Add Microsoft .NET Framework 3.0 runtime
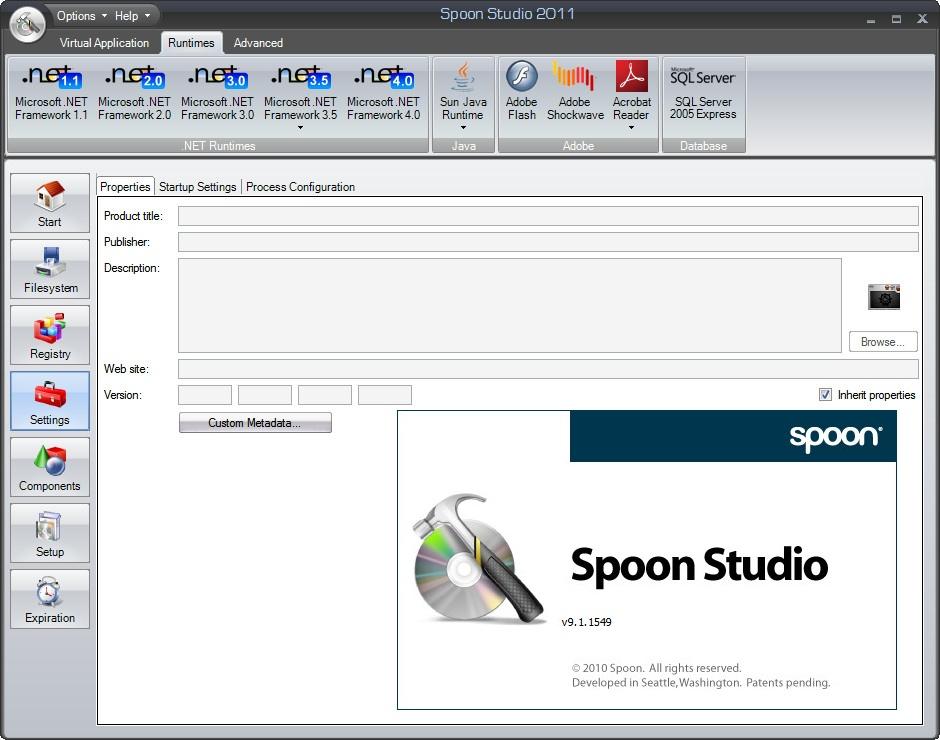This screenshot has height=740, width=940. (217, 91)
